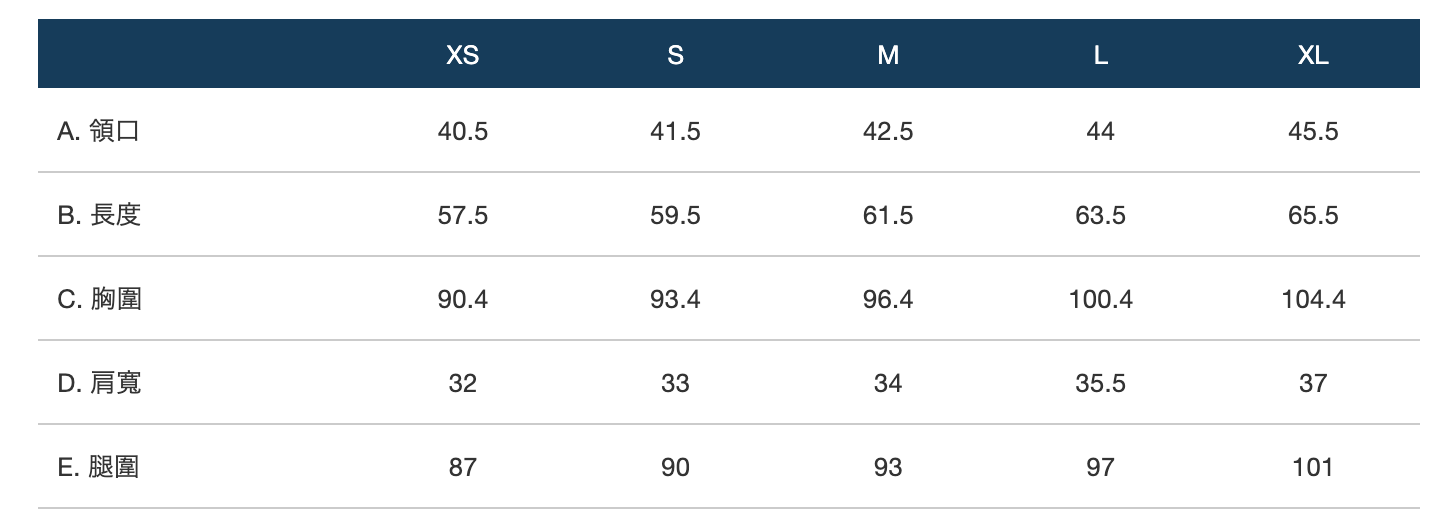Click the XS size column header
1454x530 pixels.
pyautogui.click(x=462, y=56)
